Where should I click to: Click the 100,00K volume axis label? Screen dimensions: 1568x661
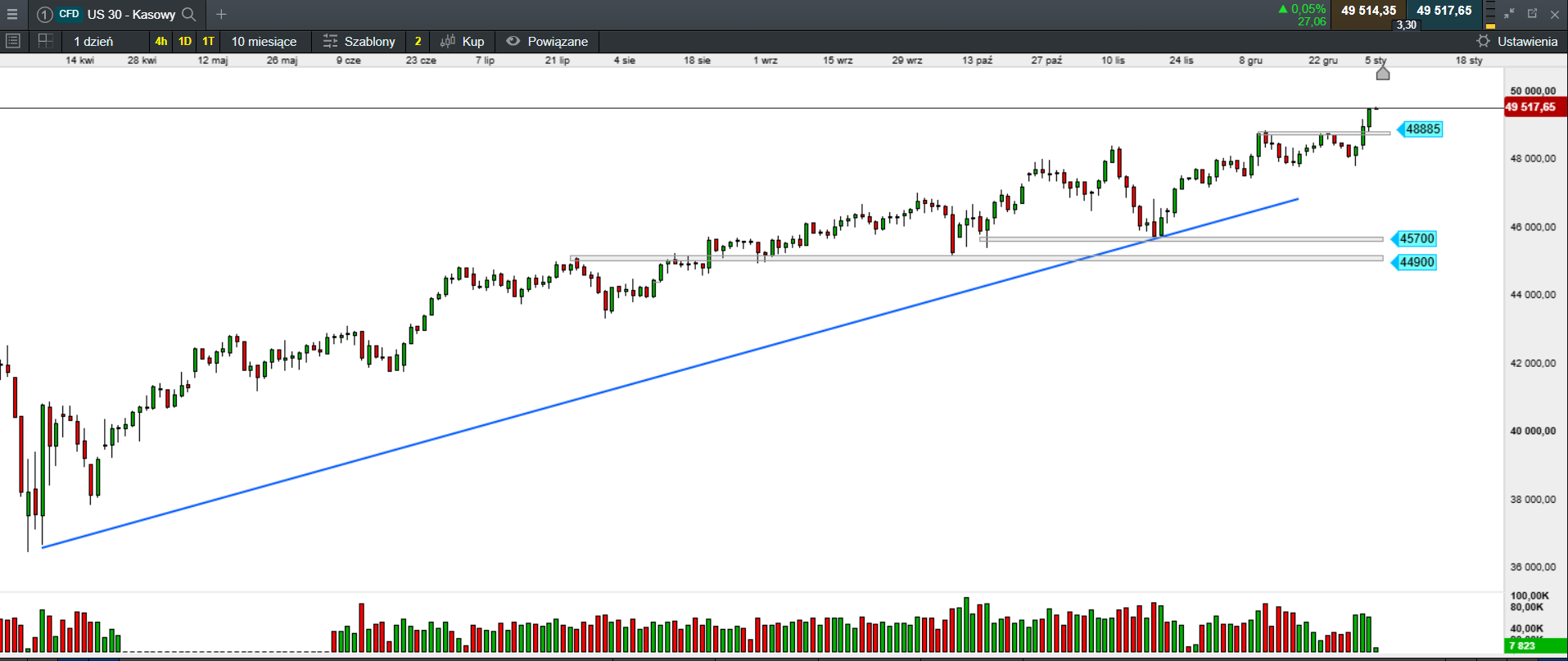click(x=1530, y=595)
